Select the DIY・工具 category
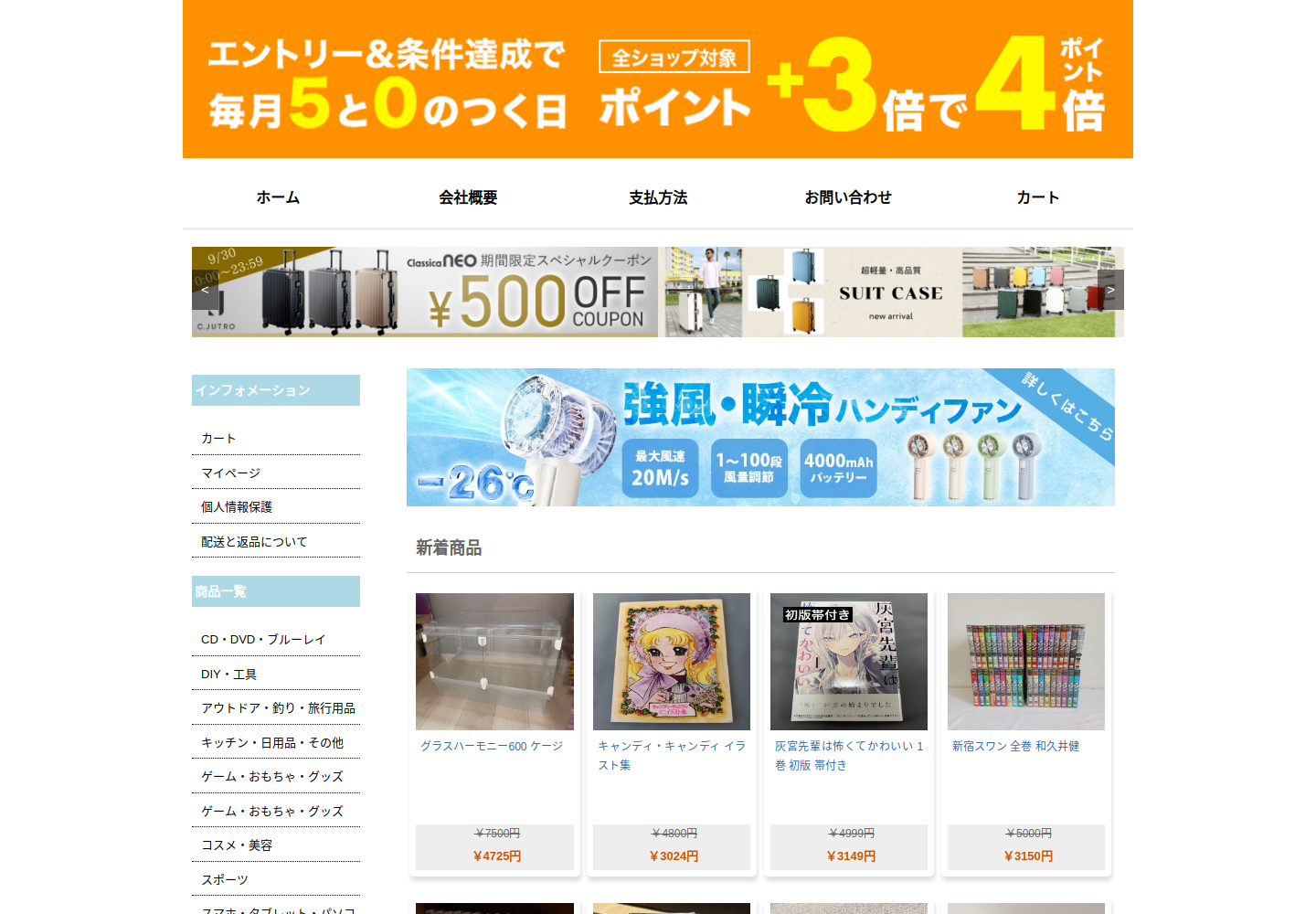1316x914 pixels. pos(228,675)
